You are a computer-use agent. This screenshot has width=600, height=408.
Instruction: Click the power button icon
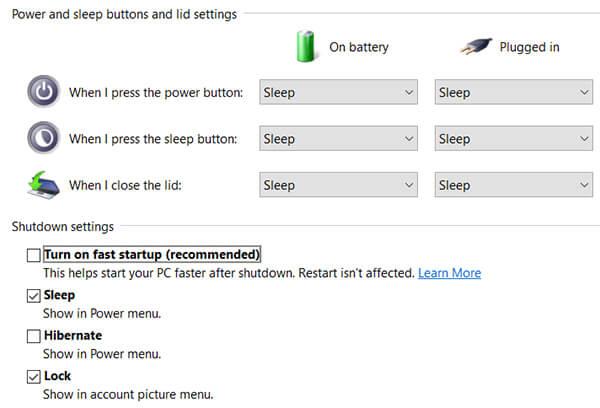(44, 92)
